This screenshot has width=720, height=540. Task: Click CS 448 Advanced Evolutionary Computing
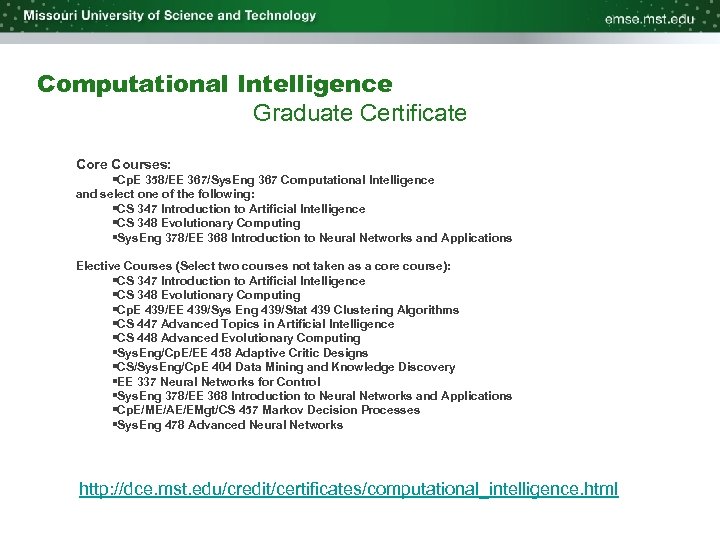tap(236, 338)
